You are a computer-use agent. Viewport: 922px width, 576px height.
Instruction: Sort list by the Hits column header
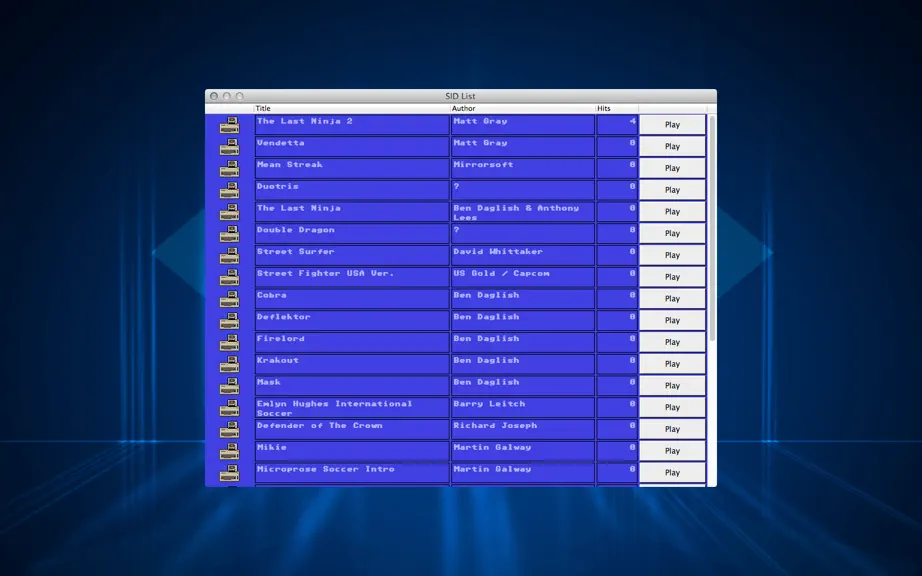[617, 108]
